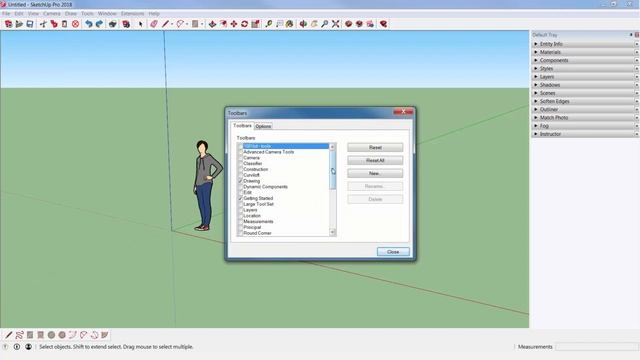The height and width of the screenshot is (360, 640).
Task: Open the Camera menu
Action: click(51, 13)
